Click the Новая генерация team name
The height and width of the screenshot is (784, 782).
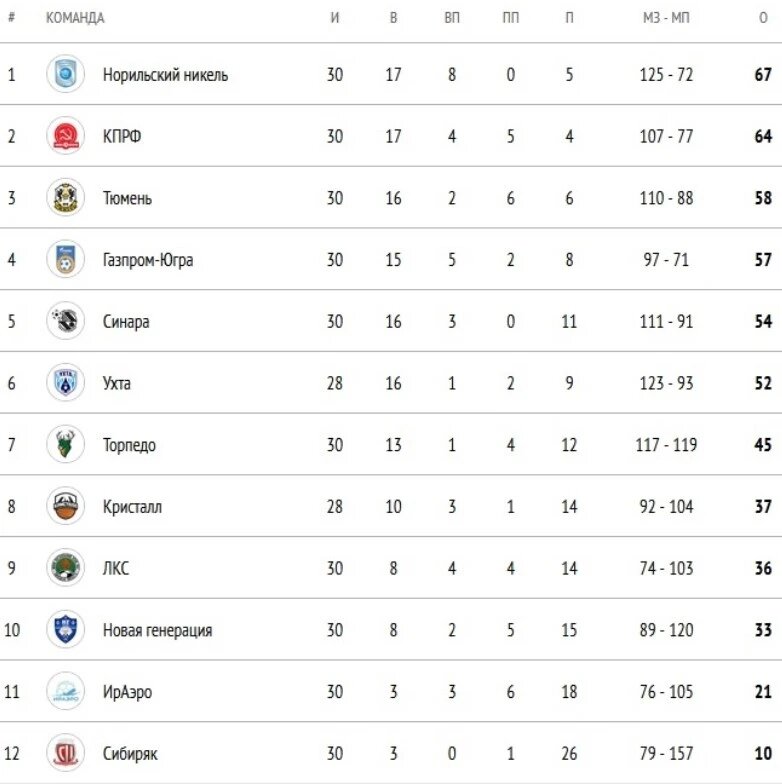tap(158, 630)
